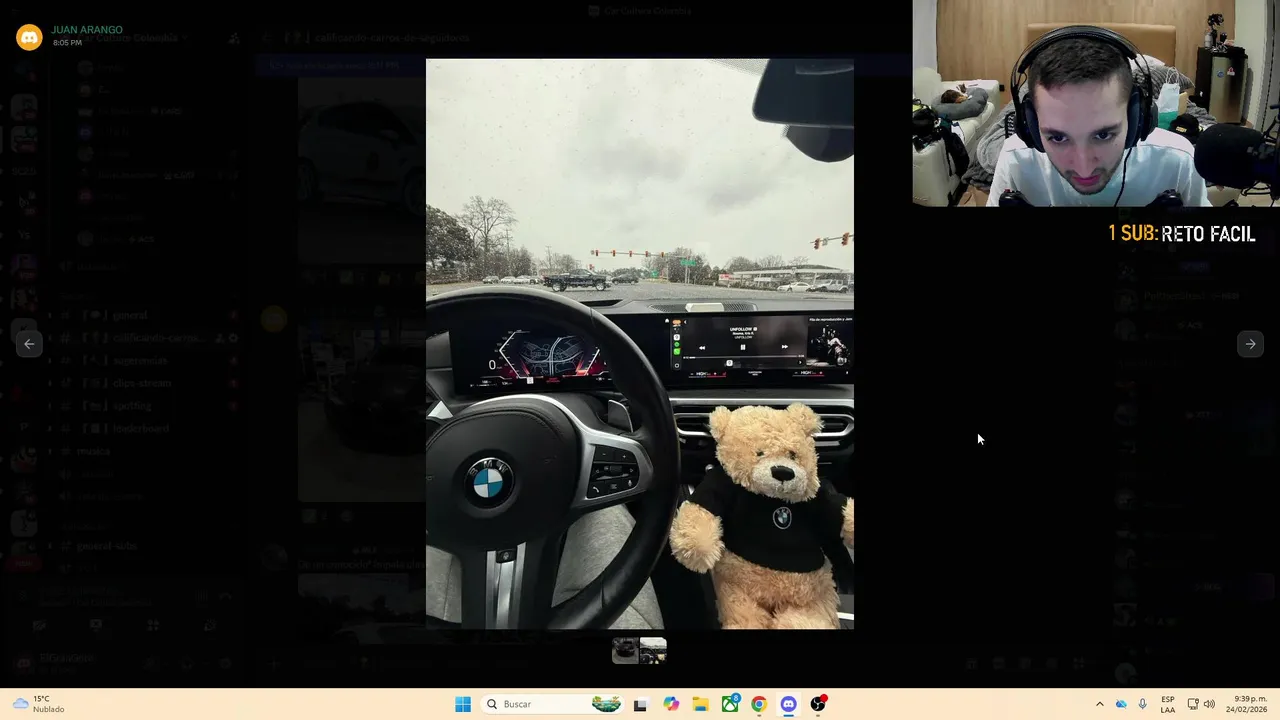Select the first thumbnail in the image carousel
Image resolution: width=1280 pixels, height=720 pixels.
(626, 651)
